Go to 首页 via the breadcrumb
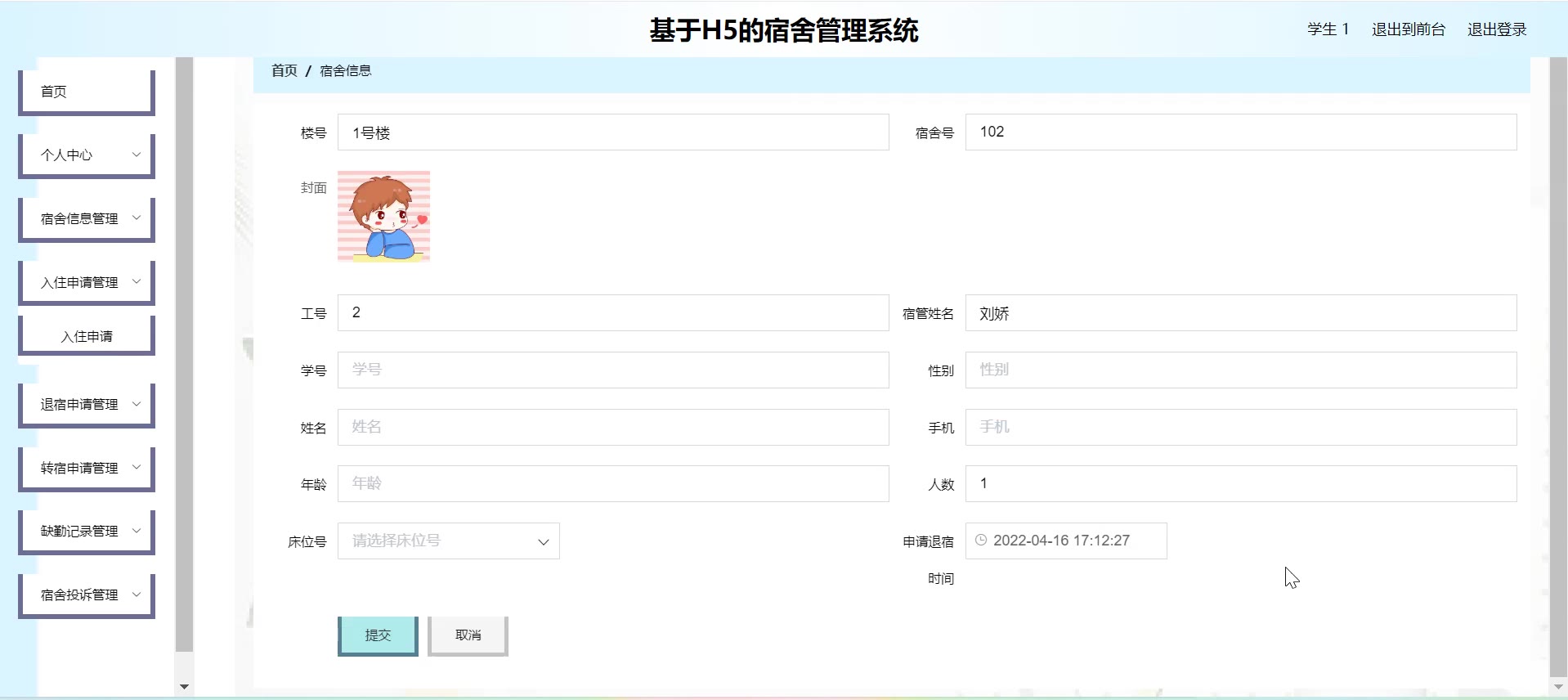The width and height of the screenshot is (1568, 700). pyautogui.click(x=284, y=70)
